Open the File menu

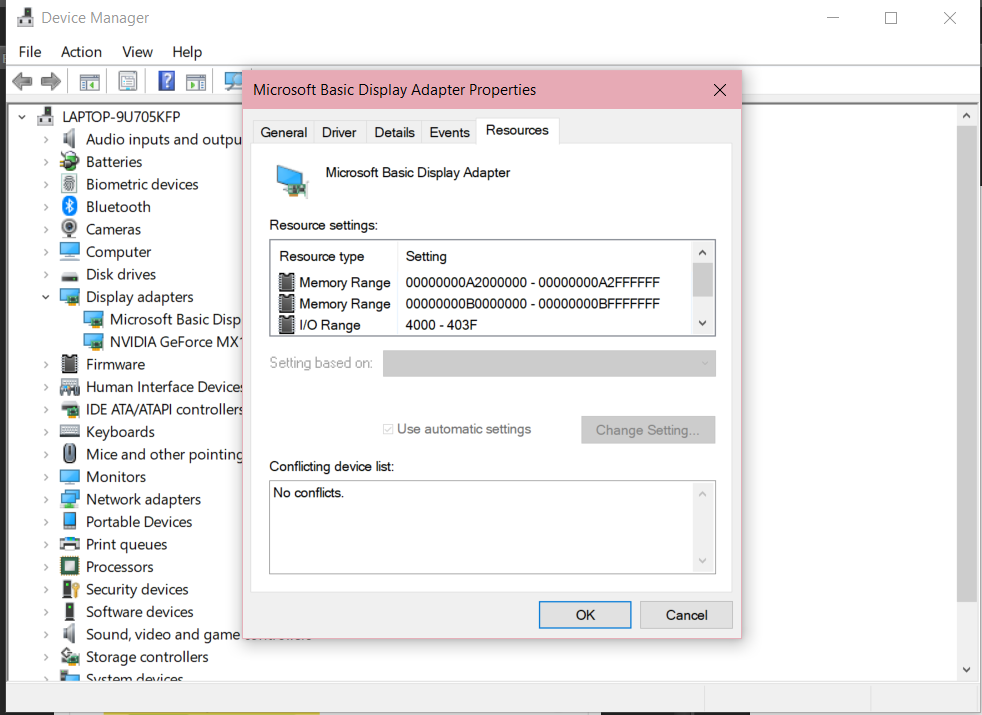(29, 52)
